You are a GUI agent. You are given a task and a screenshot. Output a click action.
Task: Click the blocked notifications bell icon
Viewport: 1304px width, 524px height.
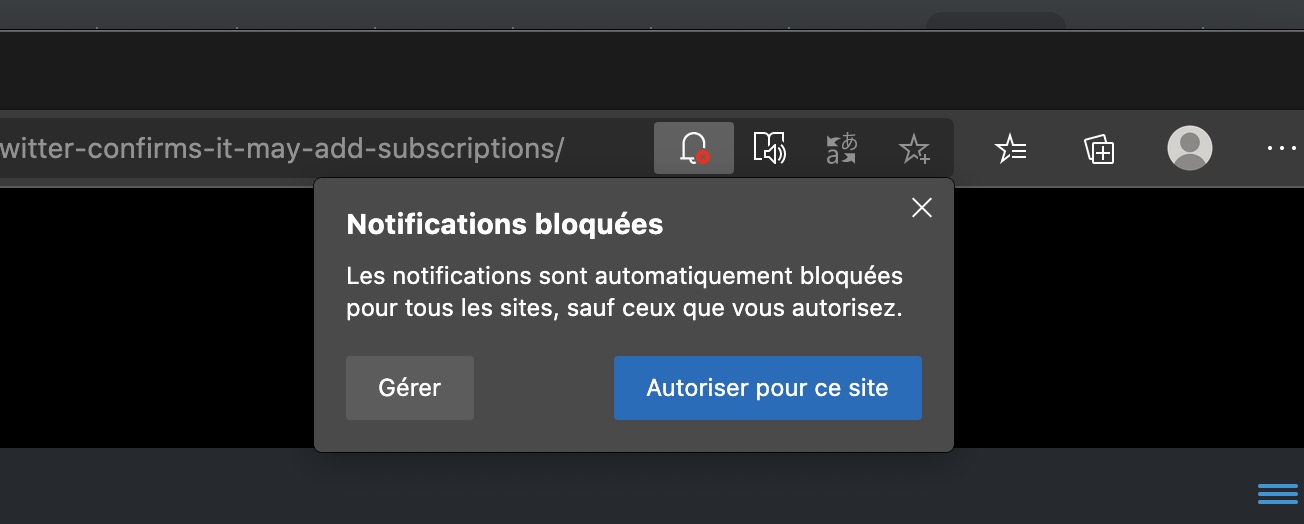[x=693, y=149]
